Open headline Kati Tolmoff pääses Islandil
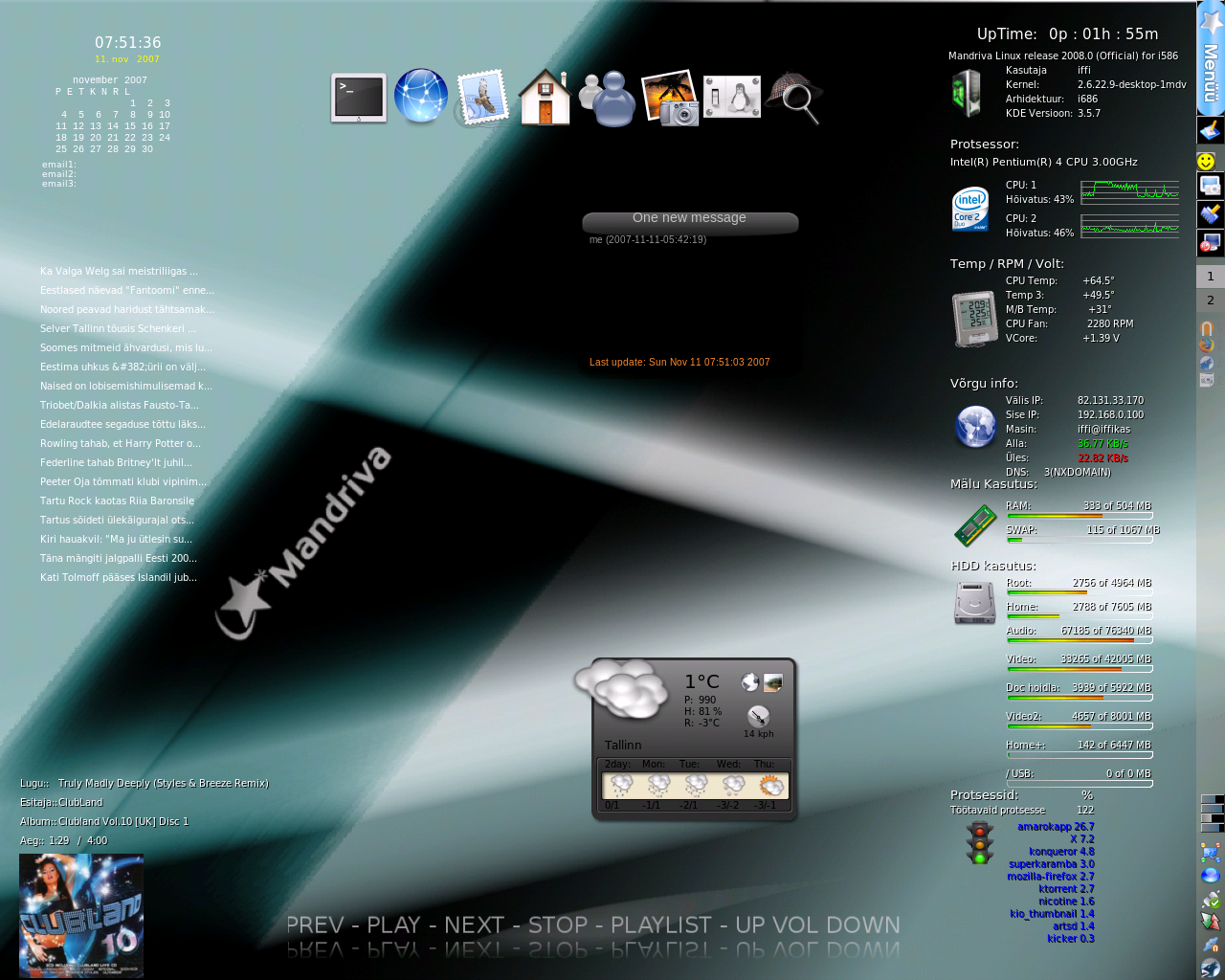The width and height of the screenshot is (1225, 980). pyautogui.click(x=119, y=577)
